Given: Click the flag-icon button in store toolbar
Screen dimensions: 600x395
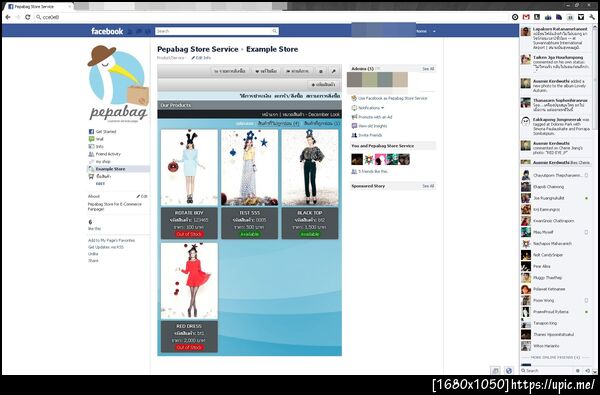Looking at the screenshot, I should pyautogui.click(x=298, y=71).
